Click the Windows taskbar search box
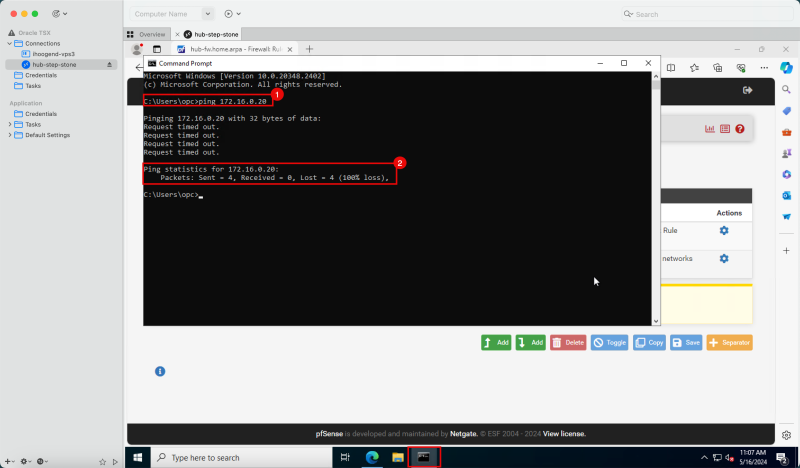This screenshot has height=468, width=800. (240, 457)
